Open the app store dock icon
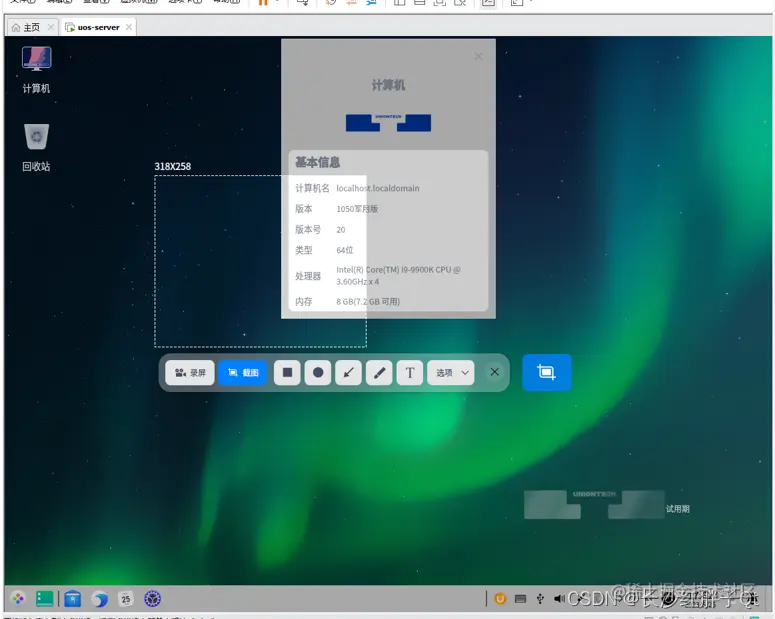 pyautogui.click(x=73, y=599)
